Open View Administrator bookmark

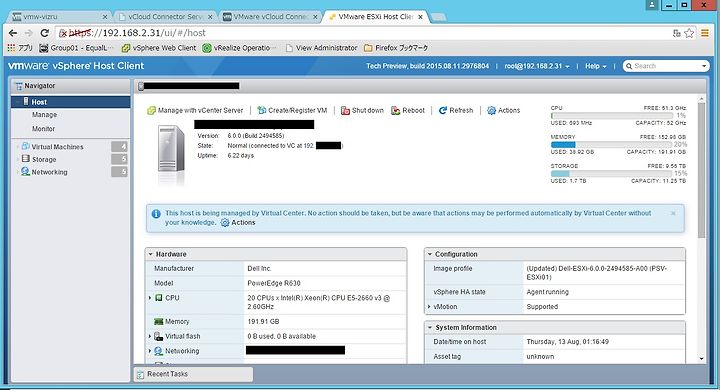[321, 48]
